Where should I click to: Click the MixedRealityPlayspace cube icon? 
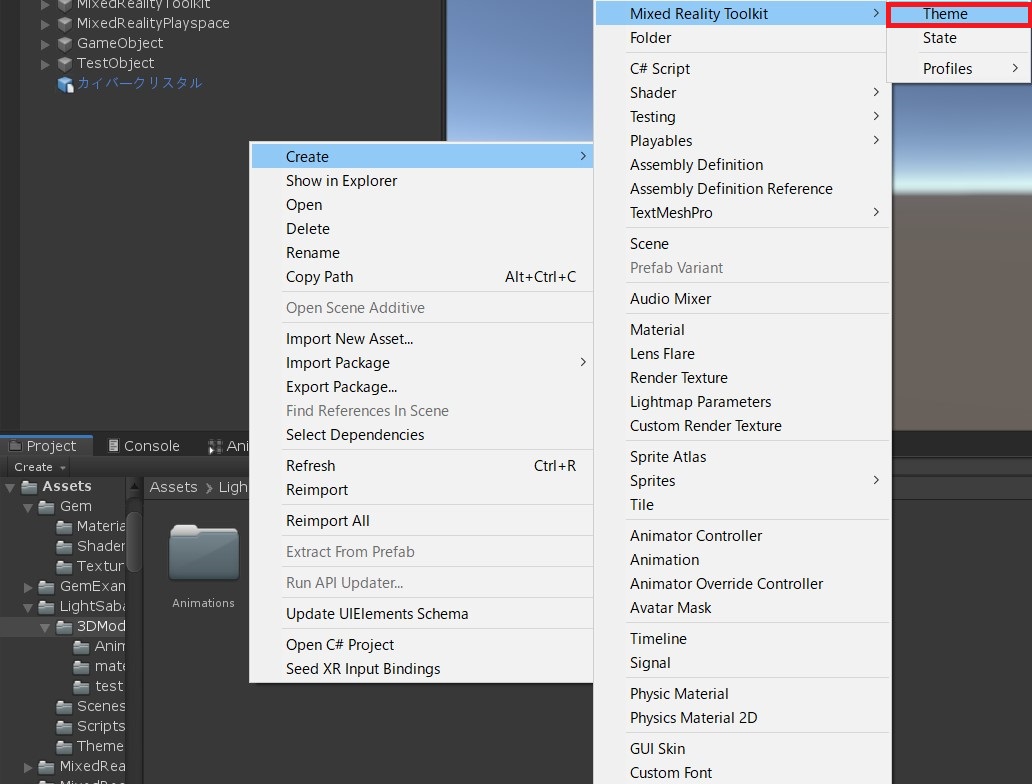64,24
